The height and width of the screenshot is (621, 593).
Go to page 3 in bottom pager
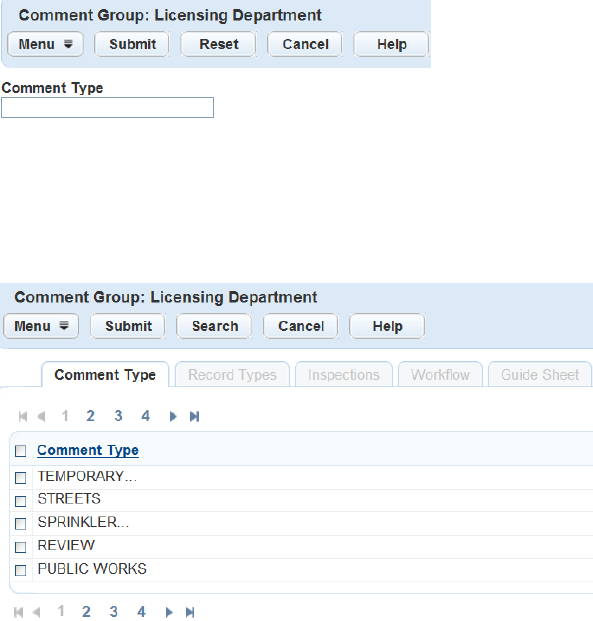(x=114, y=611)
